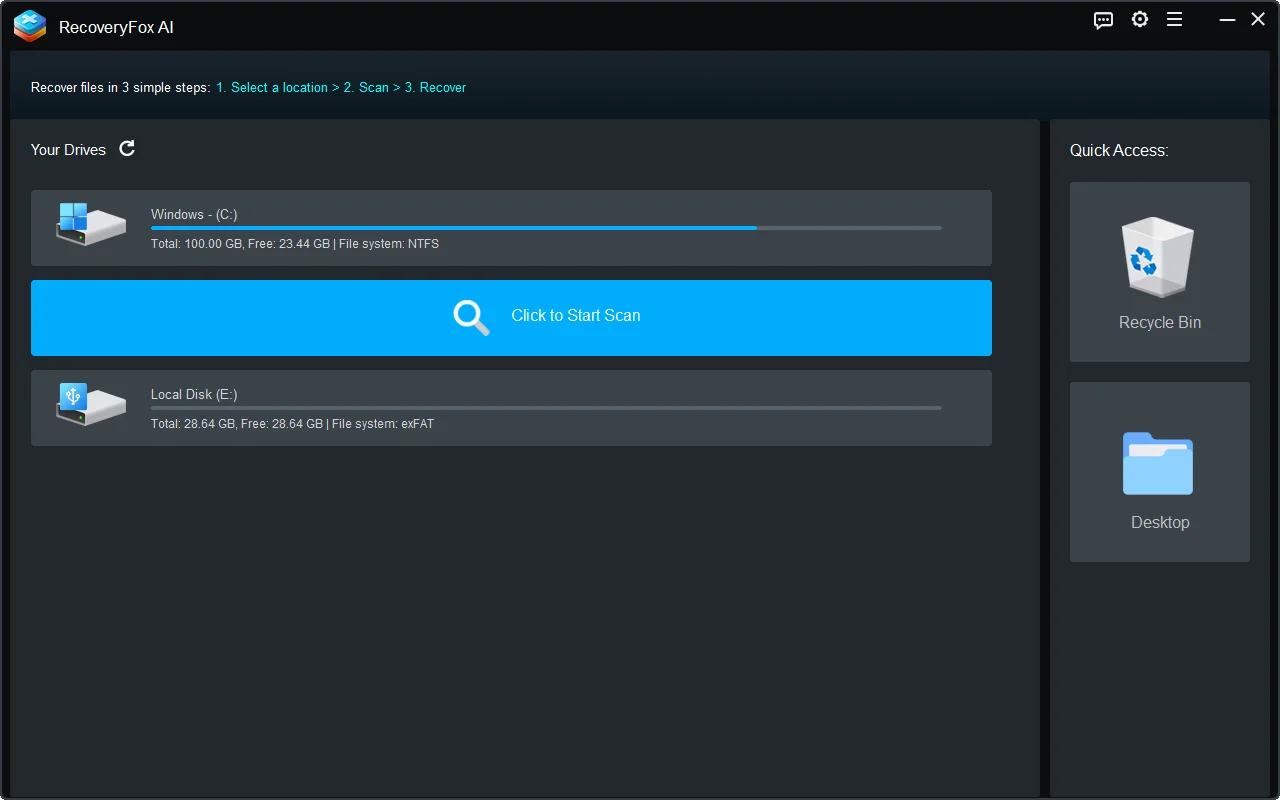The width and height of the screenshot is (1280, 800).
Task: Click the C: drive usage bar
Action: tap(545, 228)
